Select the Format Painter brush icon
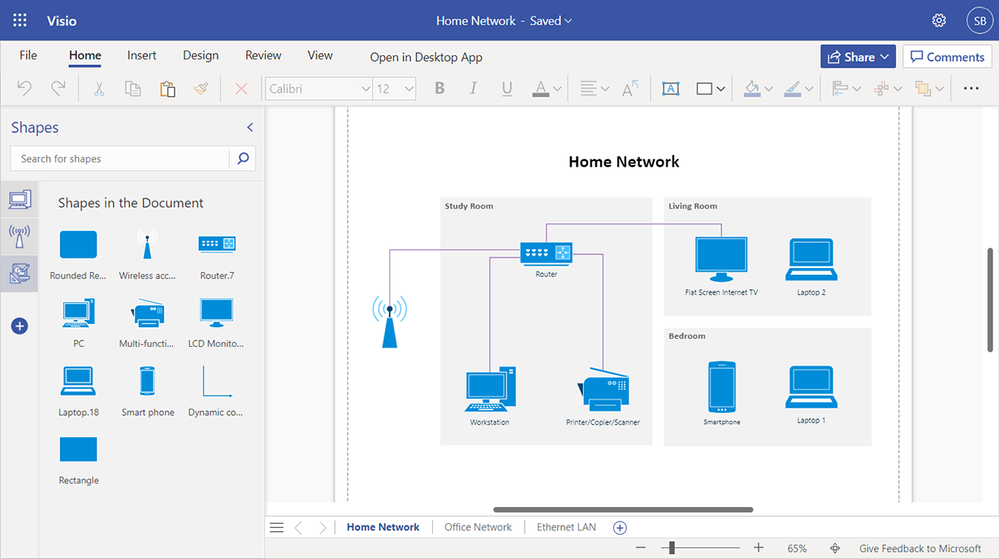 (x=201, y=89)
